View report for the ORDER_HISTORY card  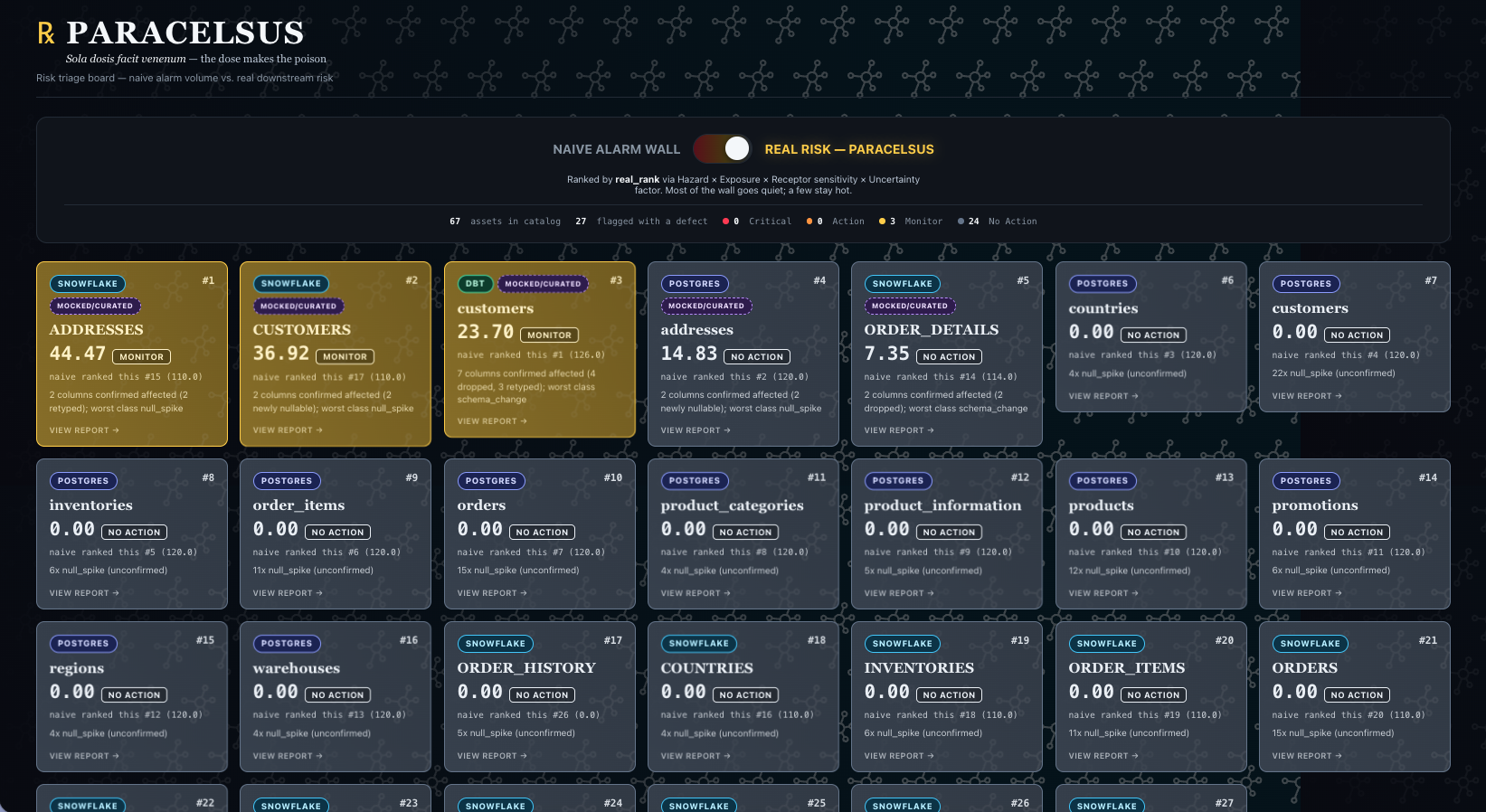pos(492,756)
